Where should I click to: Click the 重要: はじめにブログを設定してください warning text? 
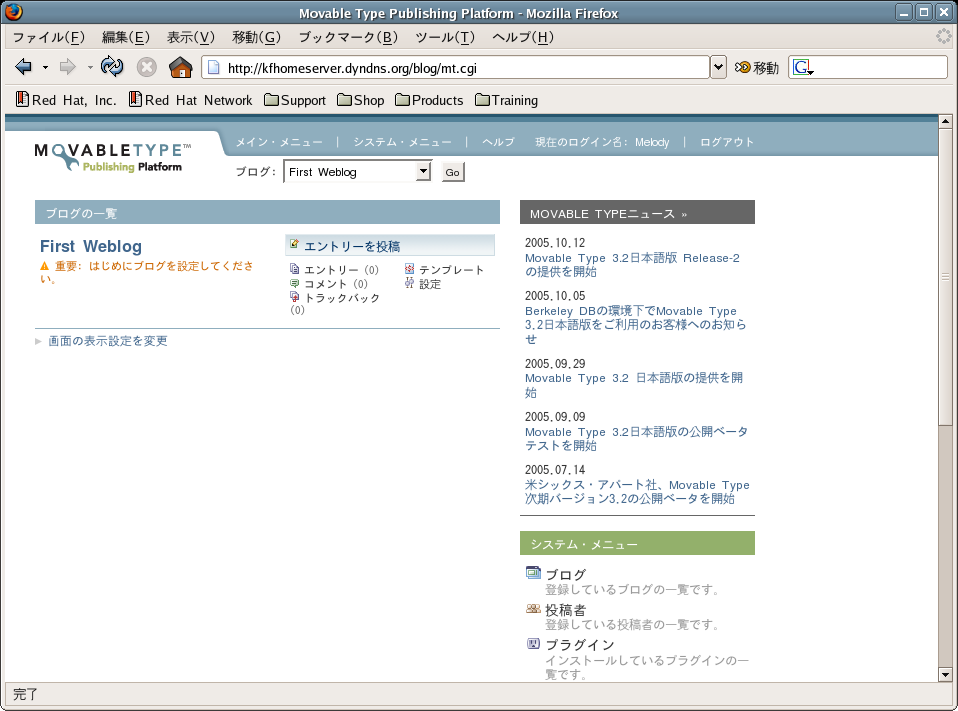[x=147, y=272]
